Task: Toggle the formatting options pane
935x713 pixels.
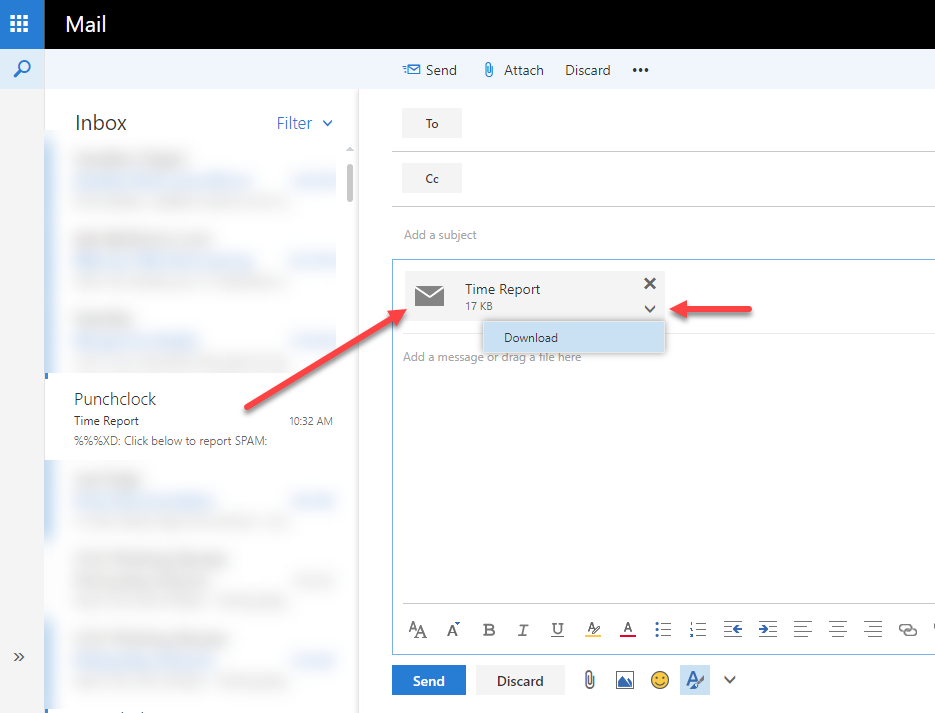Action: [x=695, y=680]
